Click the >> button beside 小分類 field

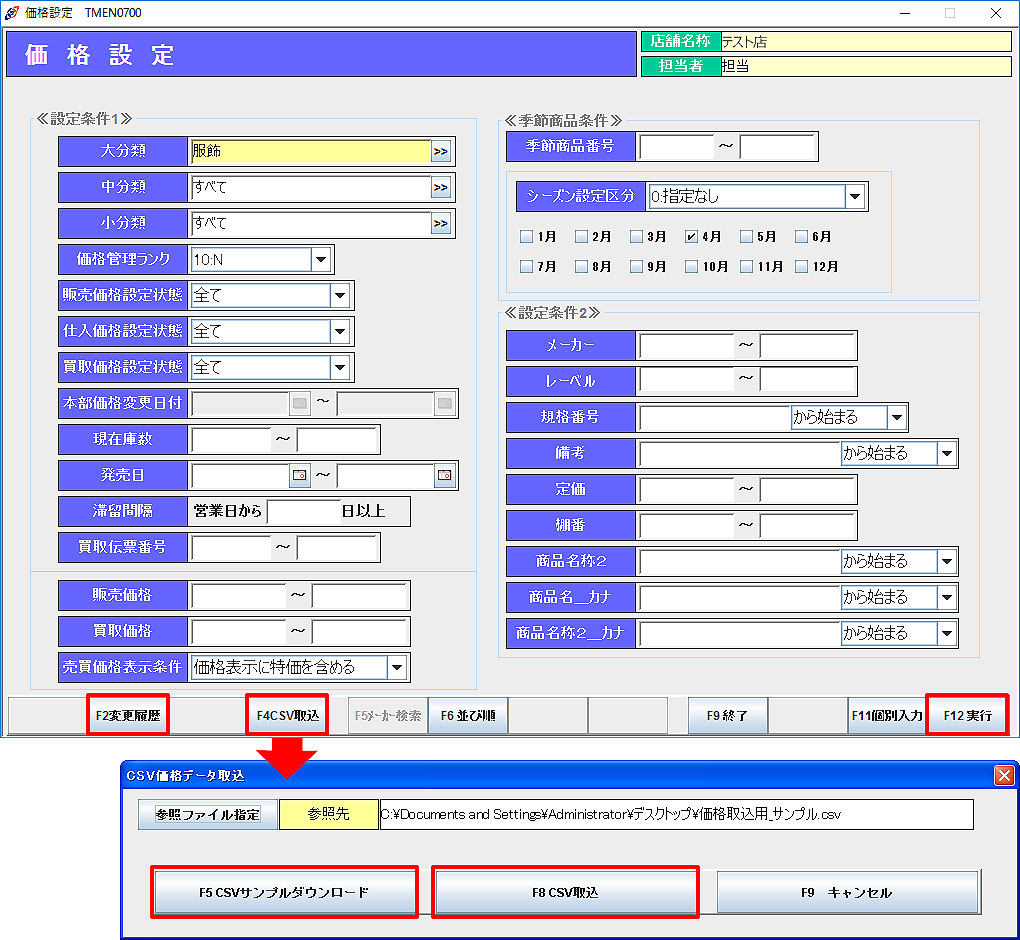coord(441,223)
